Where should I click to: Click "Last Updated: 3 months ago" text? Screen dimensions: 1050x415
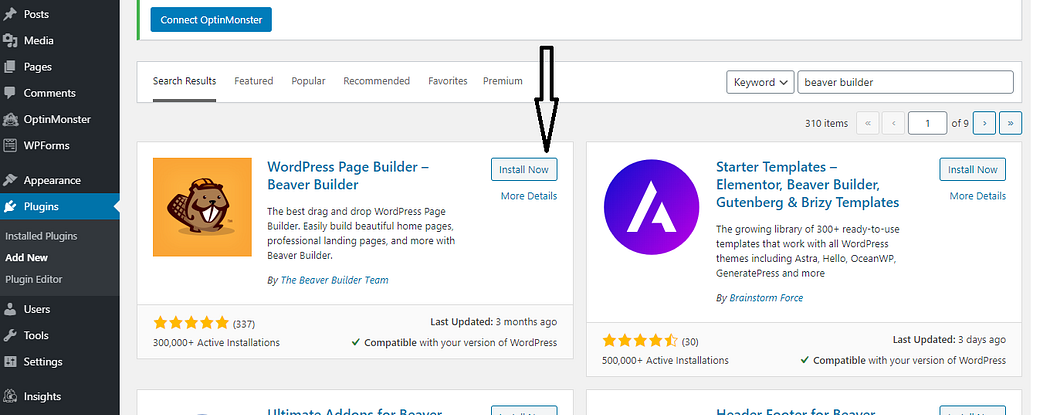[x=494, y=322]
